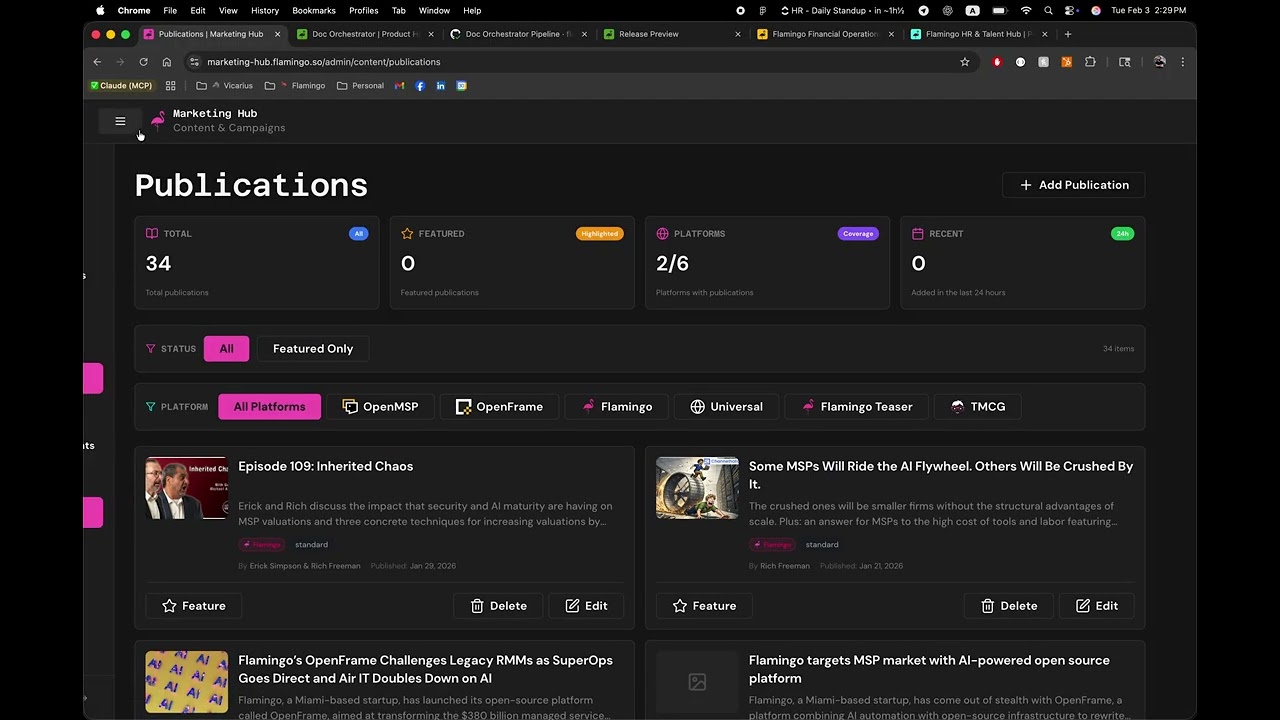Go back with the browser back arrow
The width and height of the screenshot is (1280, 720).
pyautogui.click(x=97, y=62)
